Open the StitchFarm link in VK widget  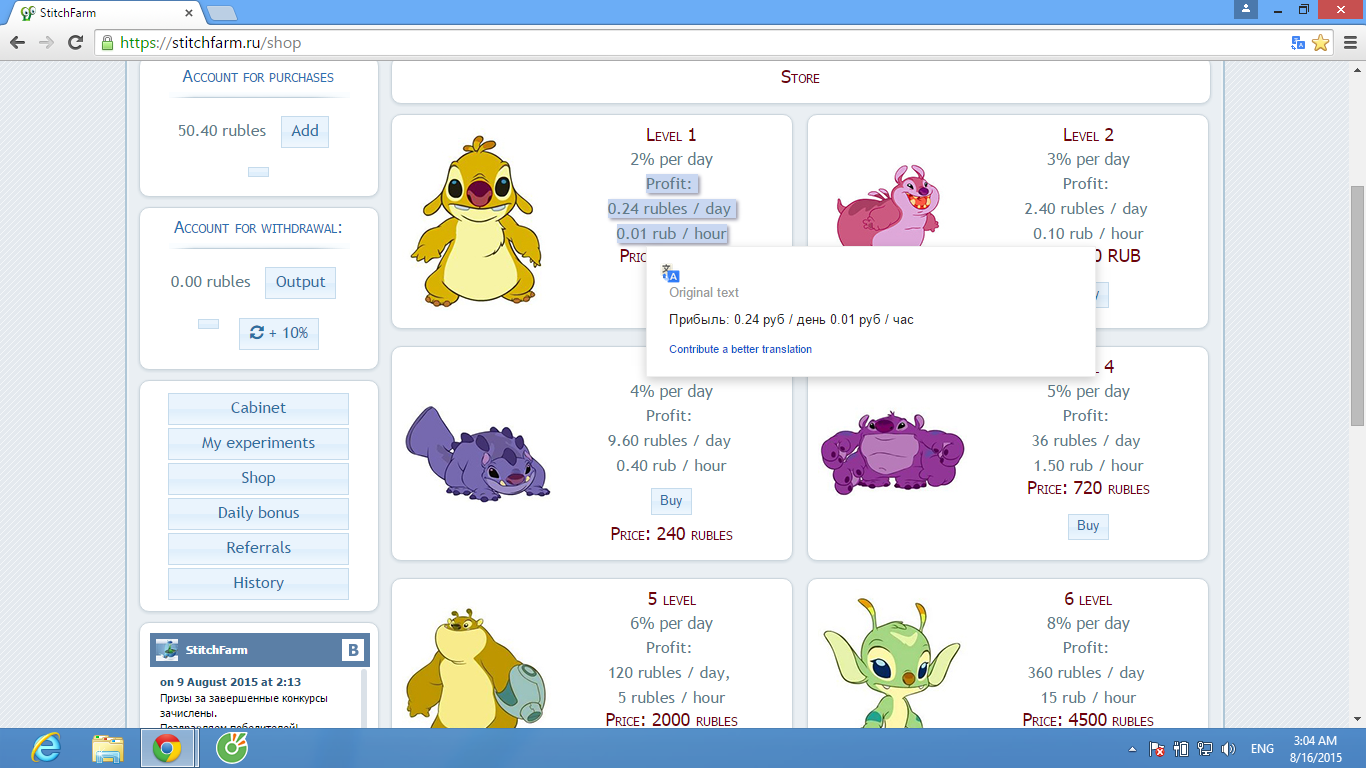tap(216, 650)
